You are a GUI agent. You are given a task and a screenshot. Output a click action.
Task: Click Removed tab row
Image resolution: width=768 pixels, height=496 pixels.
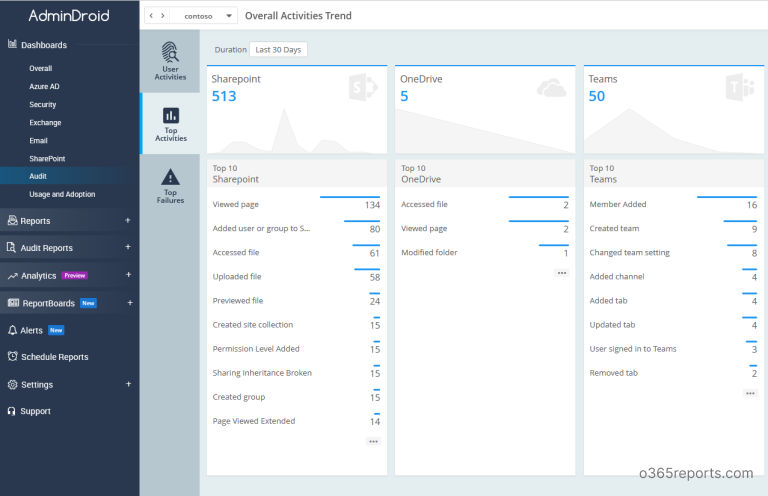(x=673, y=373)
